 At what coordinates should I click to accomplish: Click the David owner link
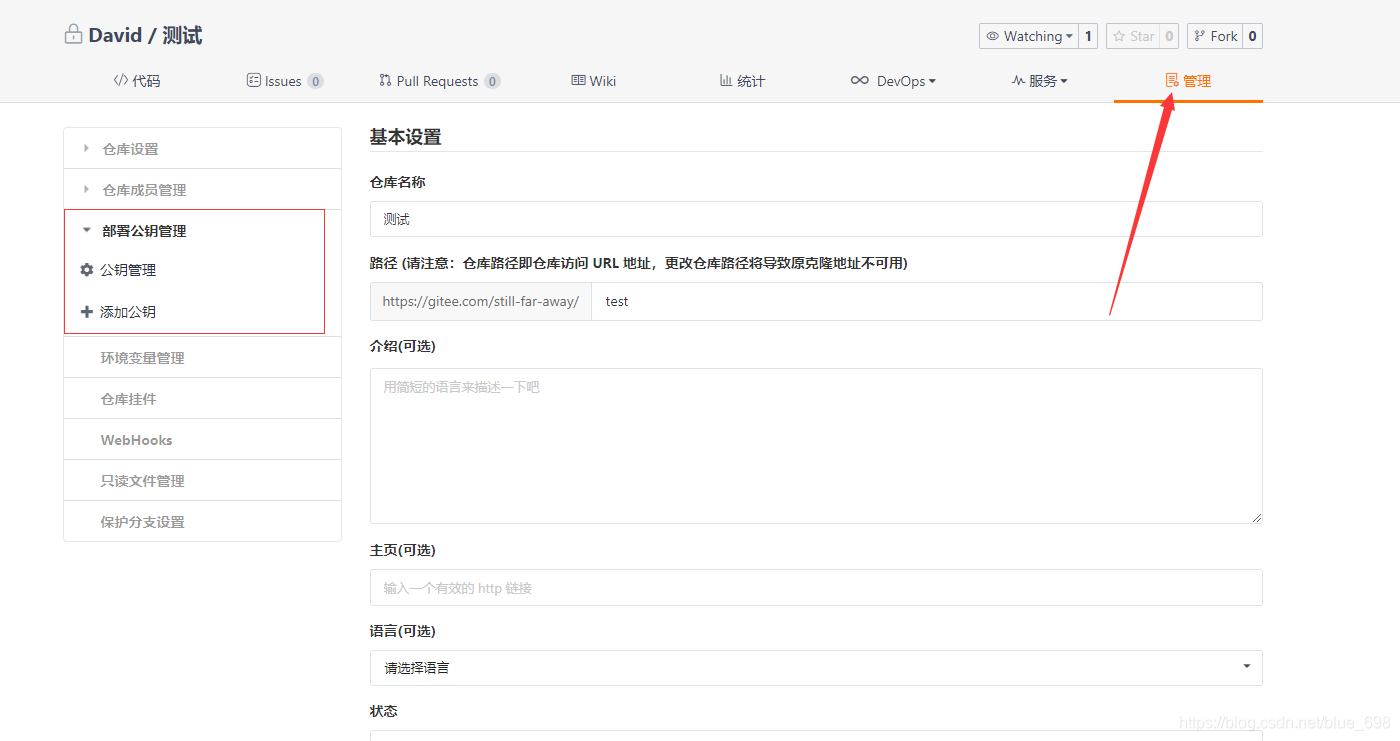115,36
